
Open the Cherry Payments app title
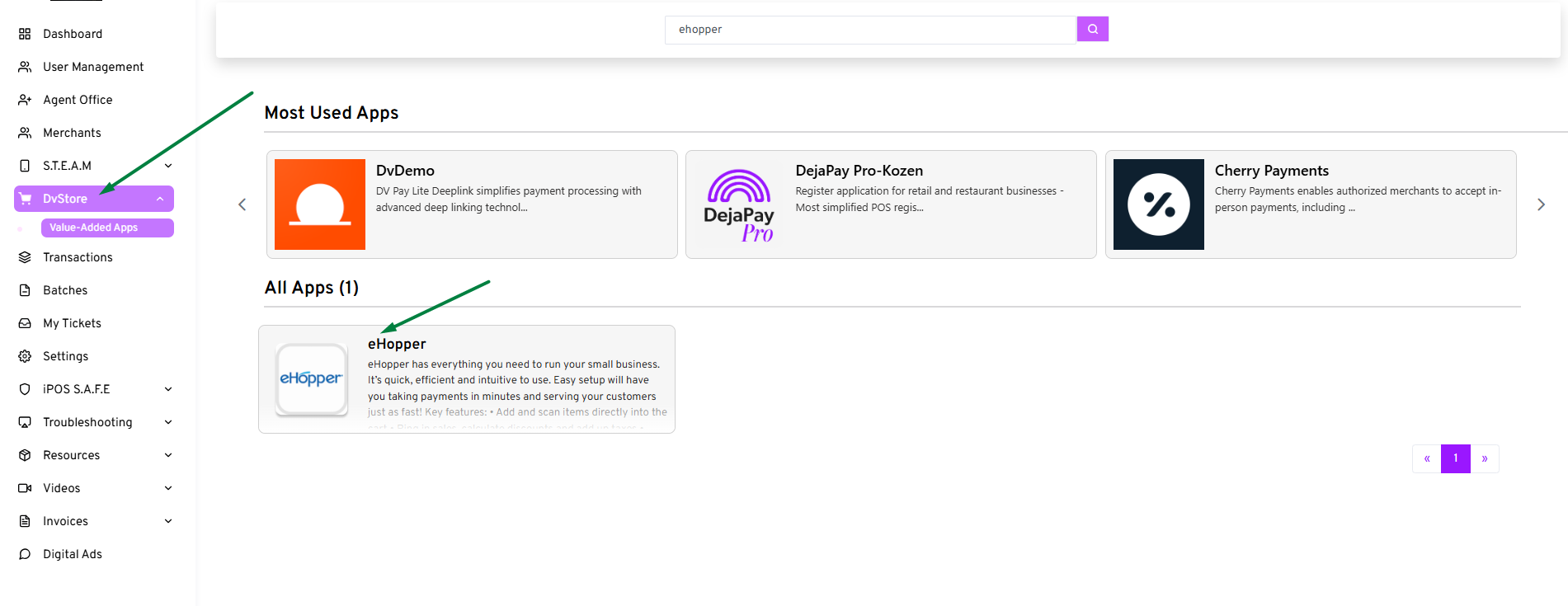1271,171
